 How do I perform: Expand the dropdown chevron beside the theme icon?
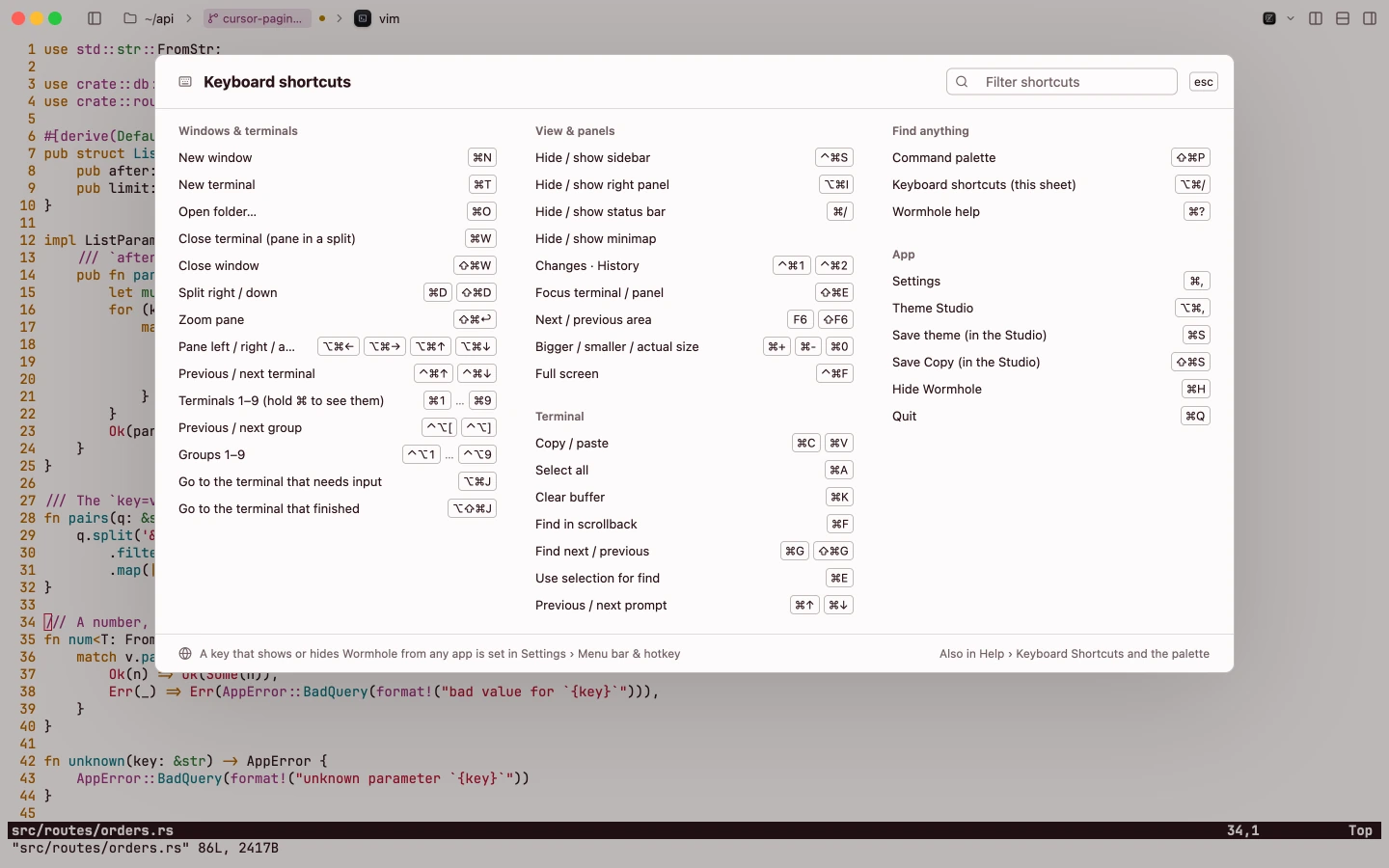coord(1291,18)
